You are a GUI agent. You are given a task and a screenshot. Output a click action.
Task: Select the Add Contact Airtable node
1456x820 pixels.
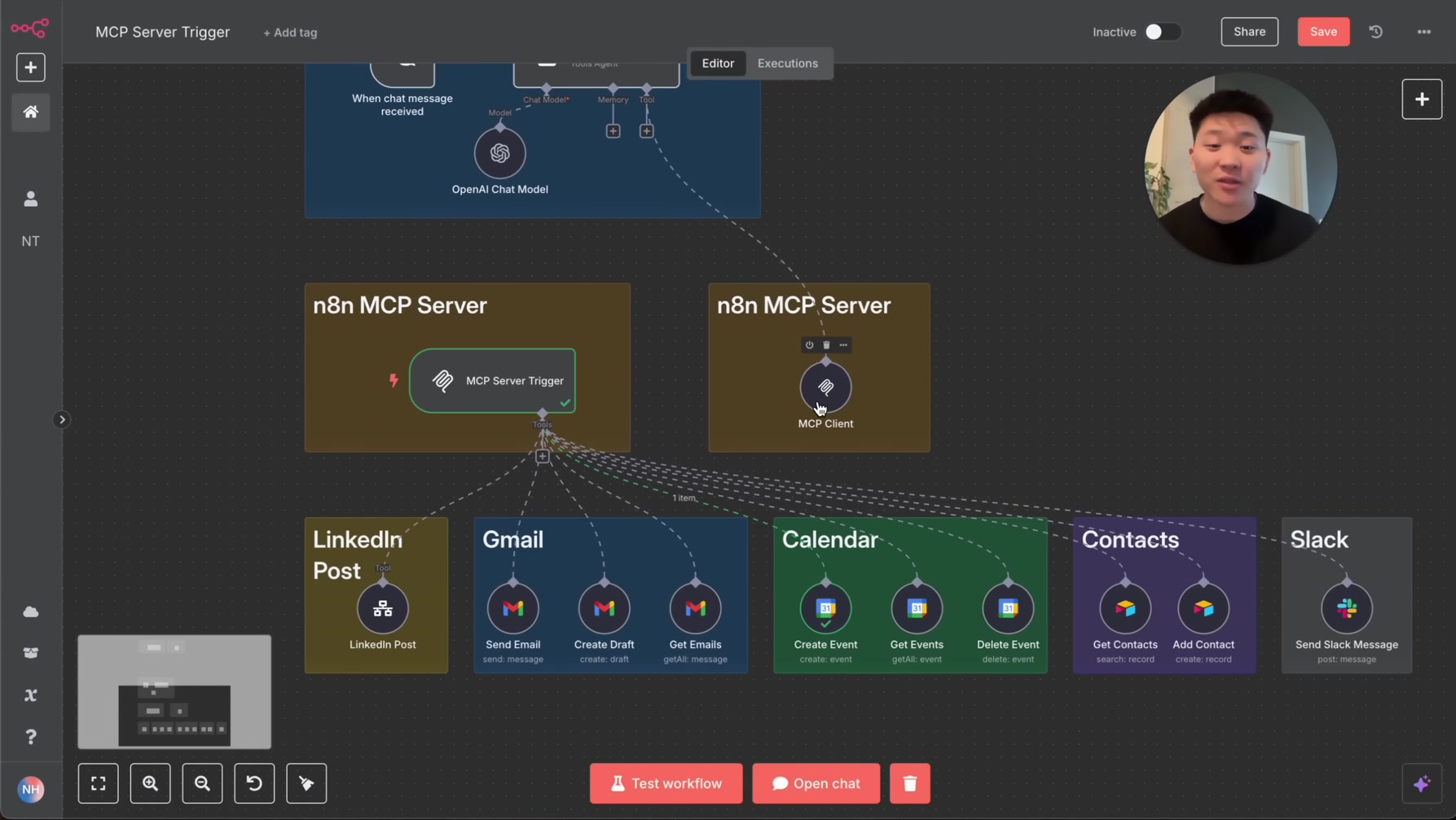point(1203,608)
